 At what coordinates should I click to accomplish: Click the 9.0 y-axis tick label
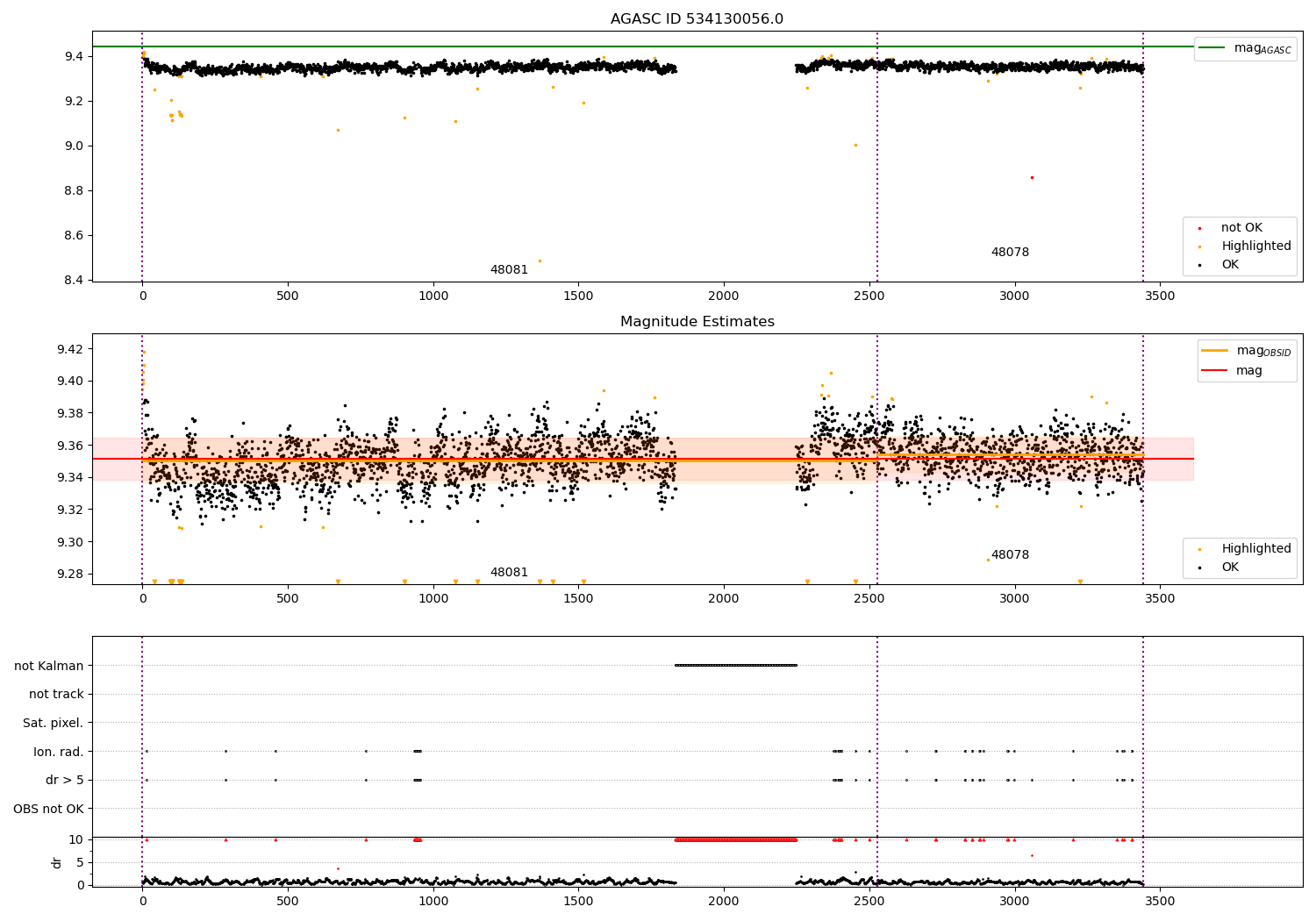74,146
